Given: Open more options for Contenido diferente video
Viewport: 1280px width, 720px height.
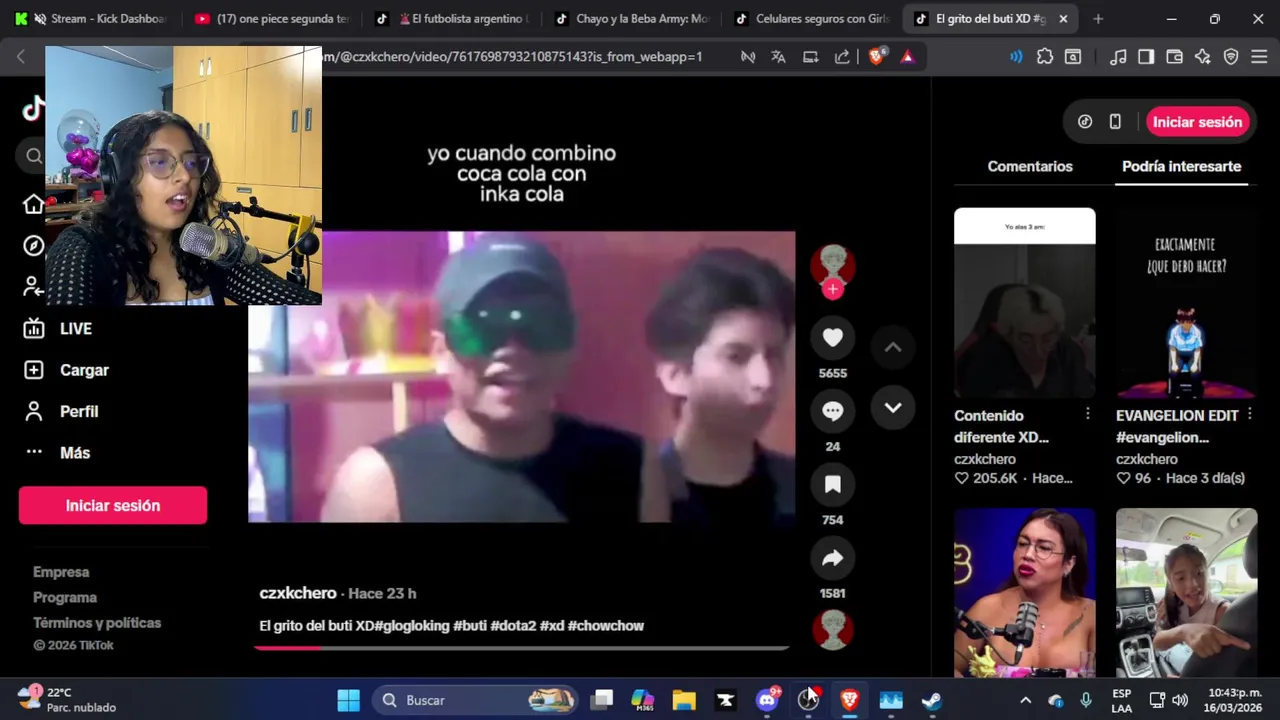Looking at the screenshot, I should tap(1088, 414).
